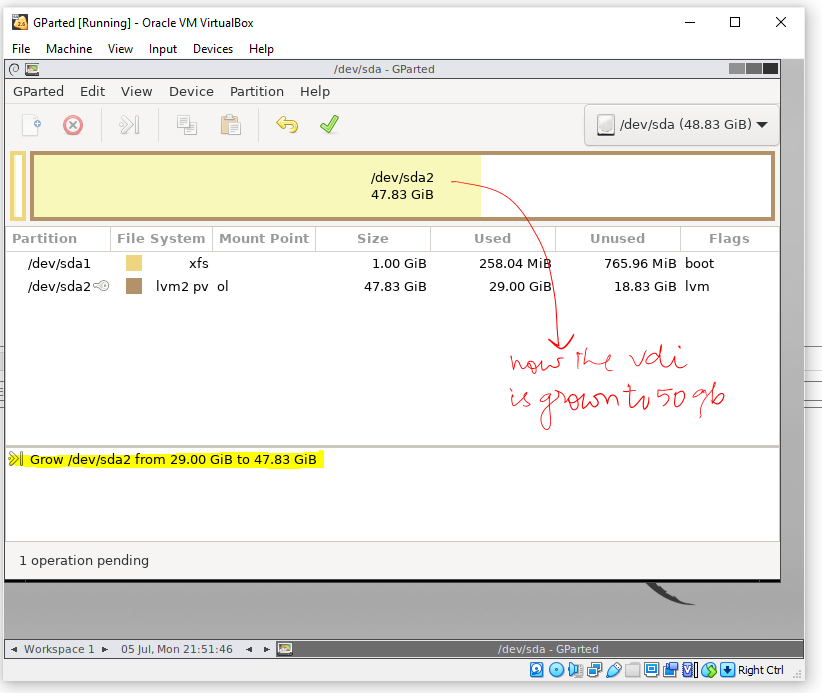Viewport: 822px width, 693px height.
Task: Click the New partition toolbar icon
Action: pyautogui.click(x=32, y=125)
